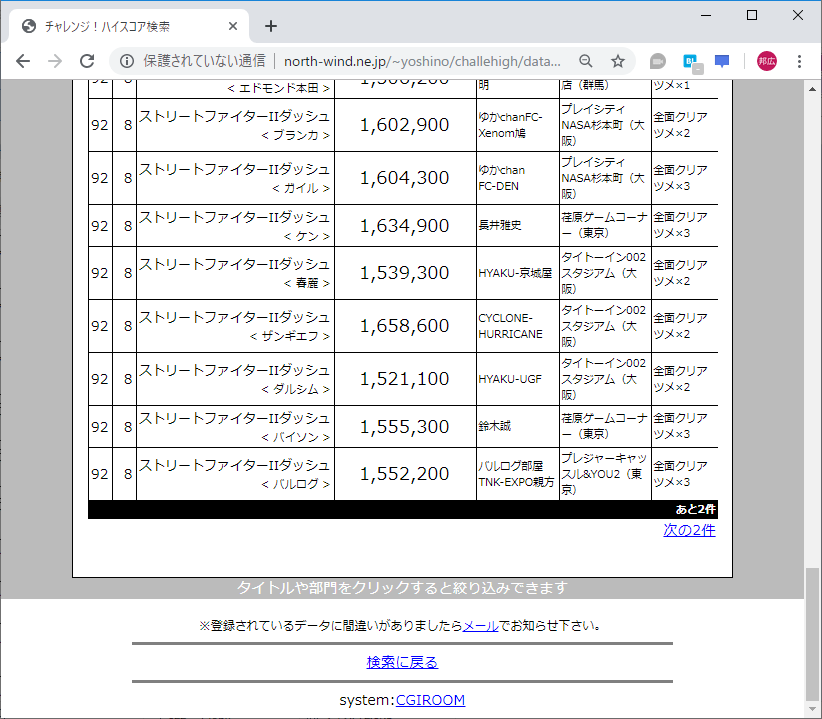Open the 邦広 profile avatar
This screenshot has width=822, height=719.
click(x=766, y=61)
